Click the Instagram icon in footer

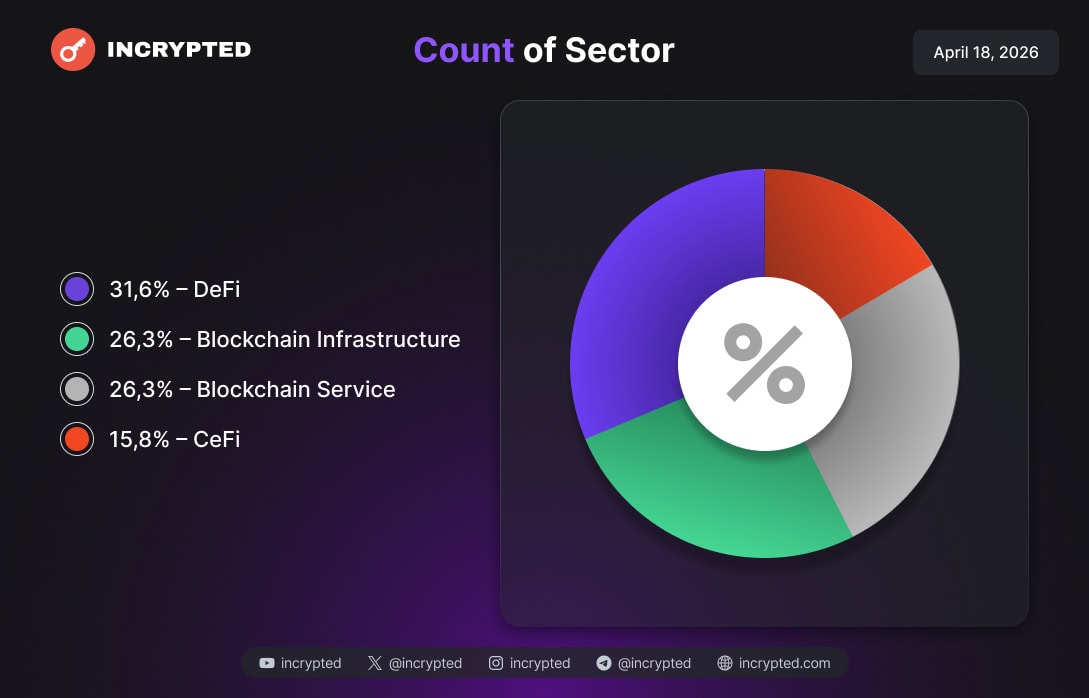[x=496, y=663]
